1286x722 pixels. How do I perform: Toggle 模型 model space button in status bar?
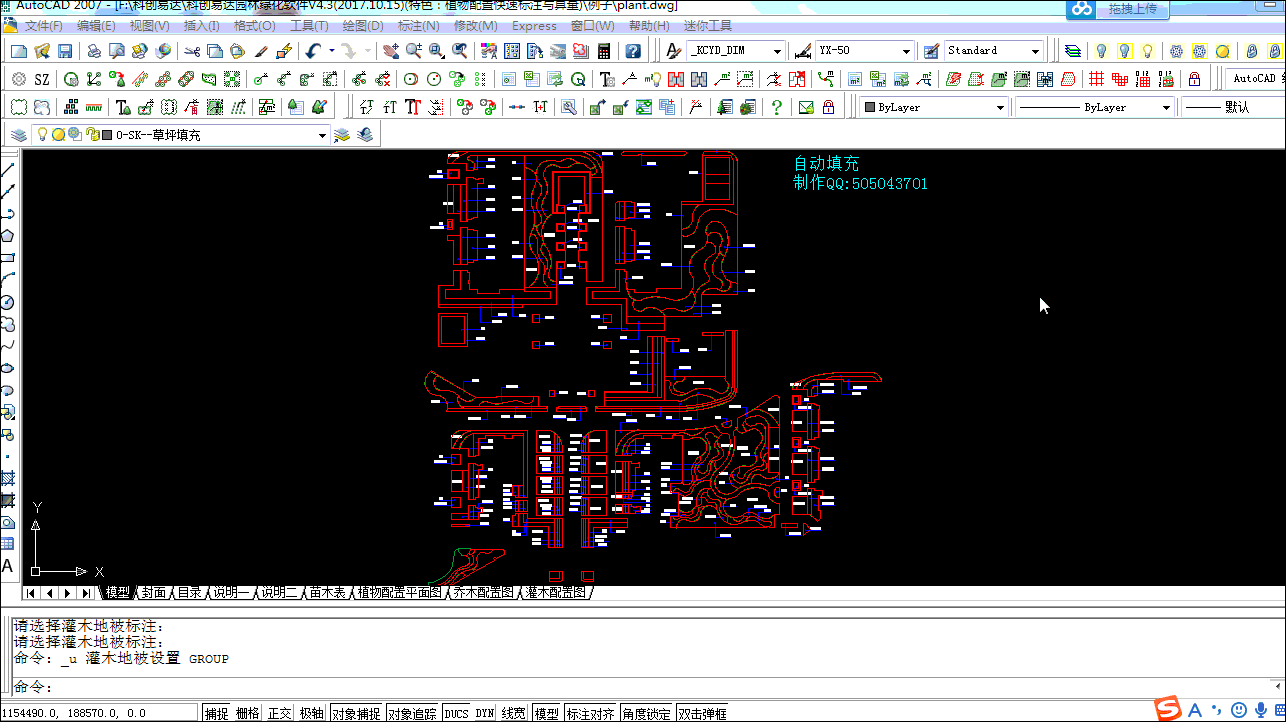pos(547,714)
